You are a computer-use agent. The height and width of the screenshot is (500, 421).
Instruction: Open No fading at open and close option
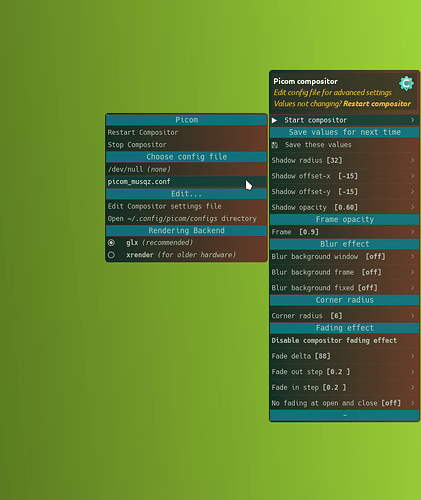tap(344, 403)
